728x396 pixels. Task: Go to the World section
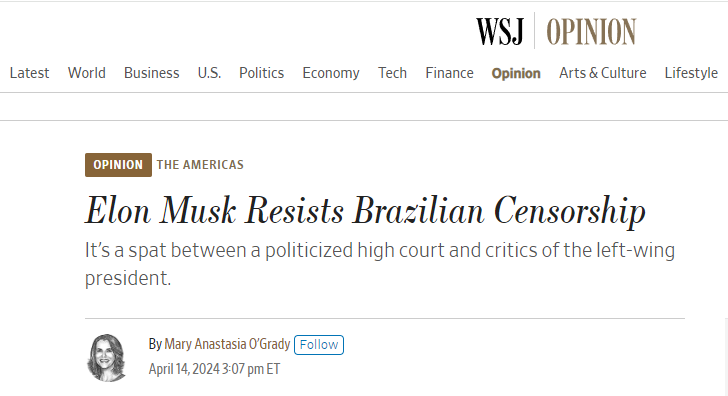(86, 73)
